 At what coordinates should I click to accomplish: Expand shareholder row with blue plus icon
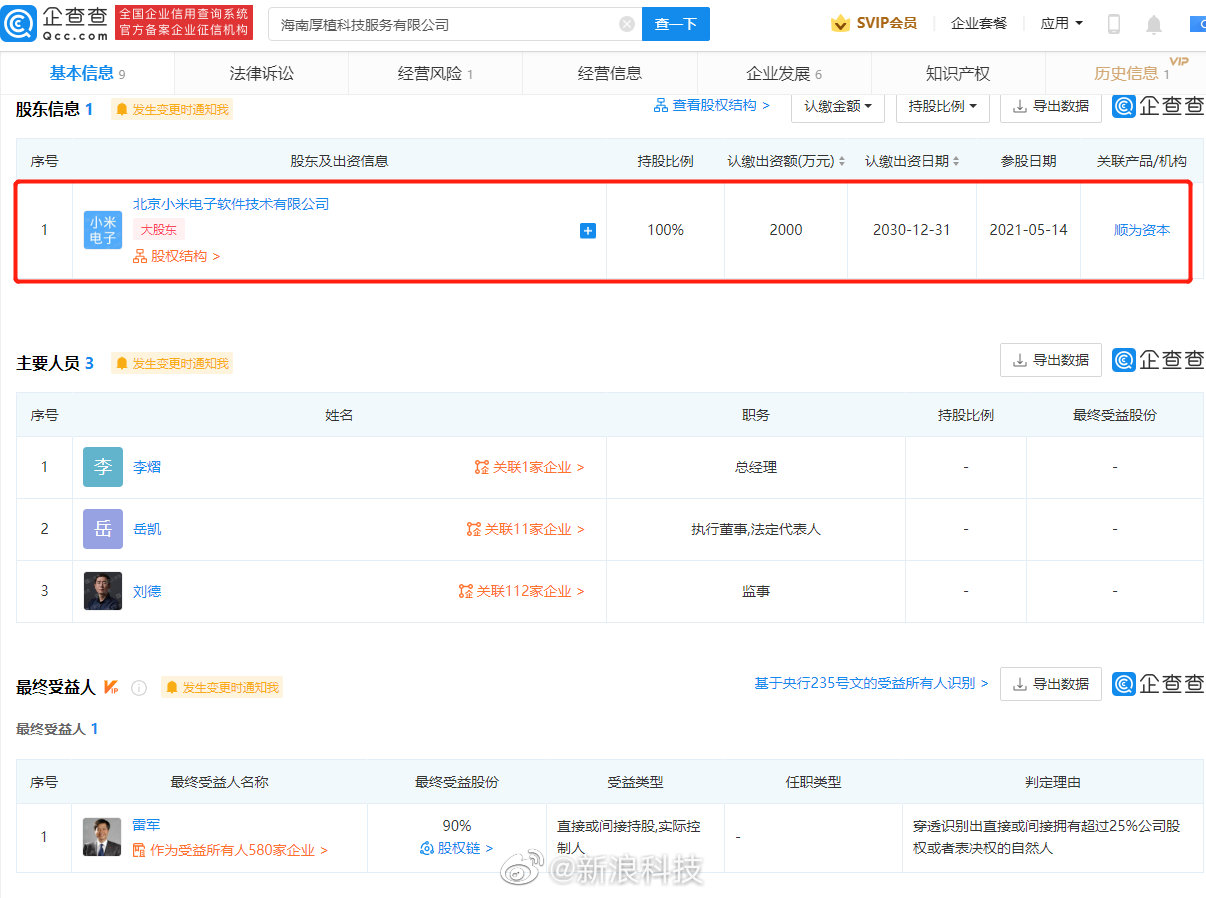coord(588,231)
